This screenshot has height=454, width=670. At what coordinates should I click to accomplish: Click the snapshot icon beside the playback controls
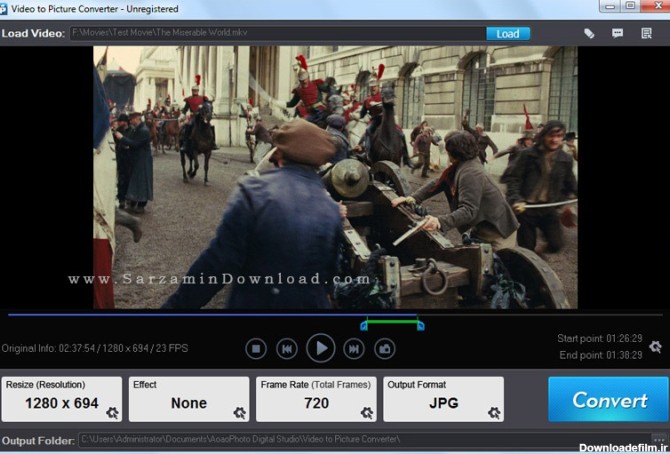385,349
